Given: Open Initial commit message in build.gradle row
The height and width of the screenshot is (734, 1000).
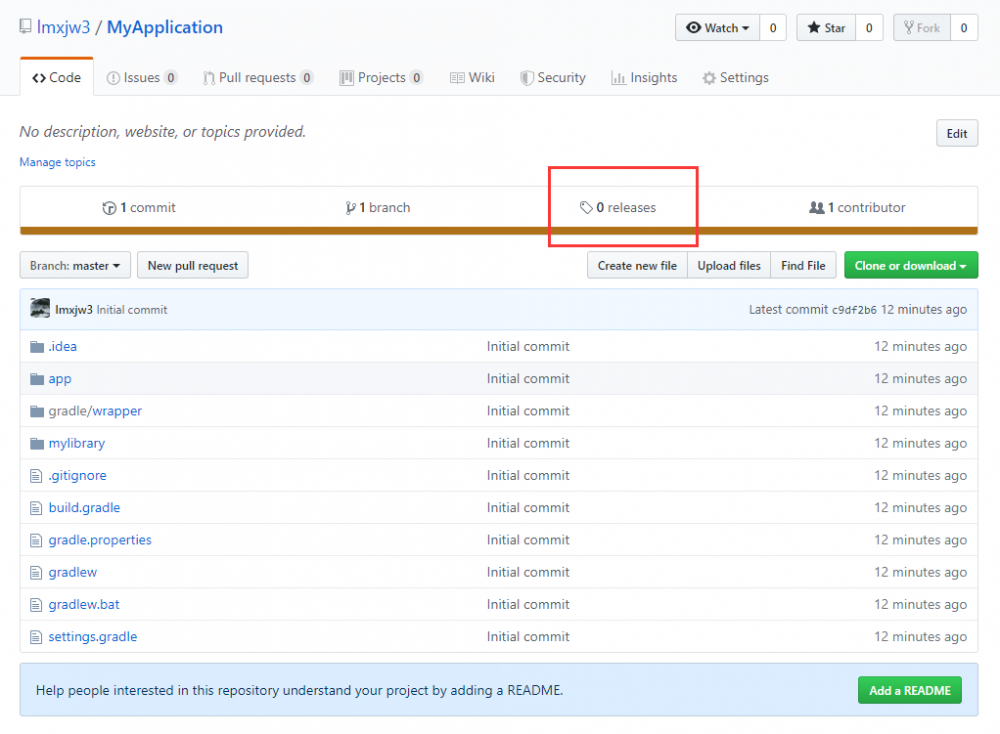Looking at the screenshot, I should click(x=528, y=508).
